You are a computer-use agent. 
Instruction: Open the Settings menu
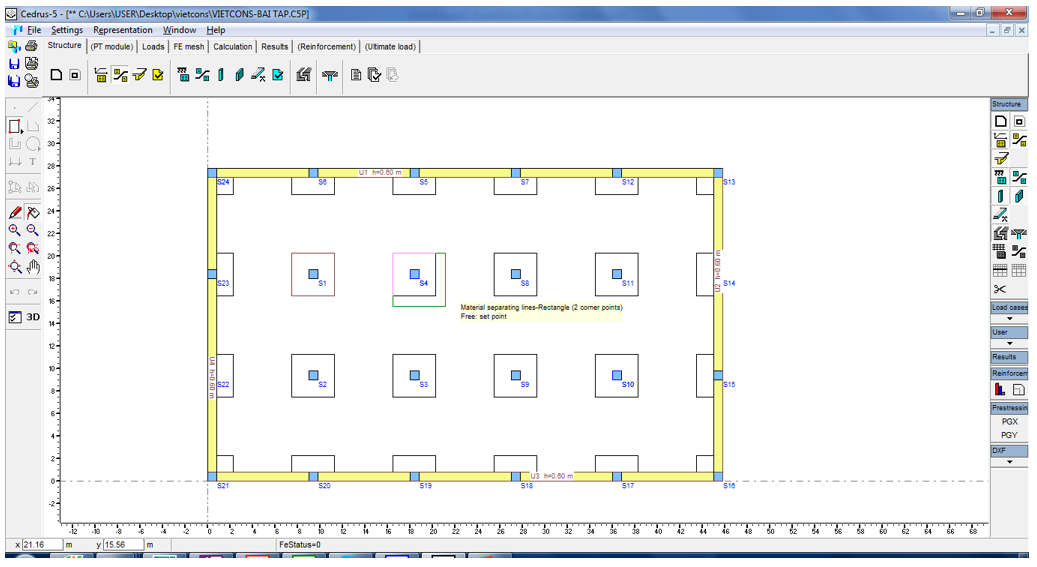[x=67, y=30]
